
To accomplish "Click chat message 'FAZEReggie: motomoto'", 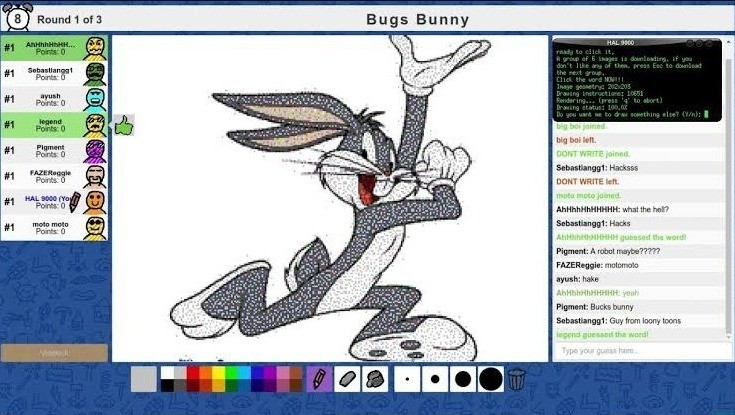I will tap(597, 265).
